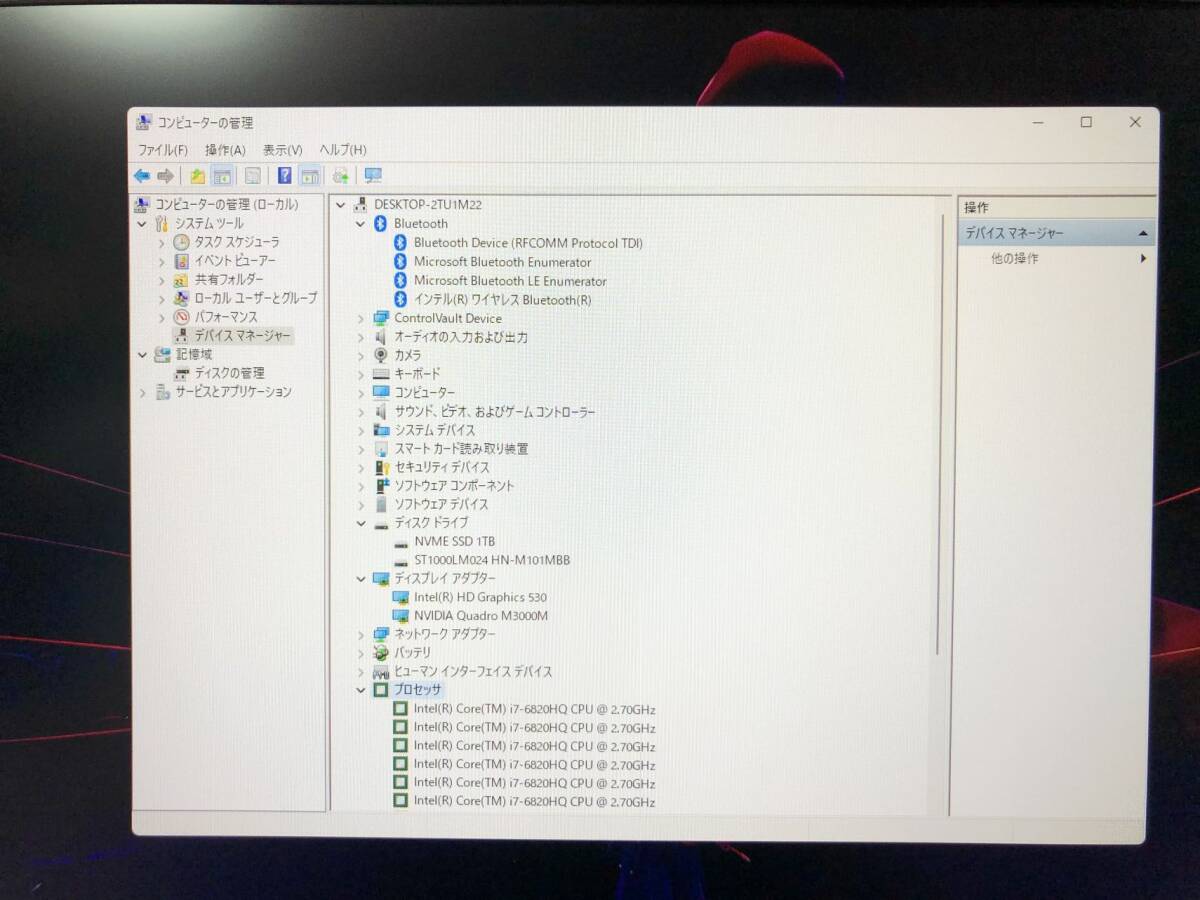
Task: Collapse the プロセッサ category
Action: [x=361, y=690]
